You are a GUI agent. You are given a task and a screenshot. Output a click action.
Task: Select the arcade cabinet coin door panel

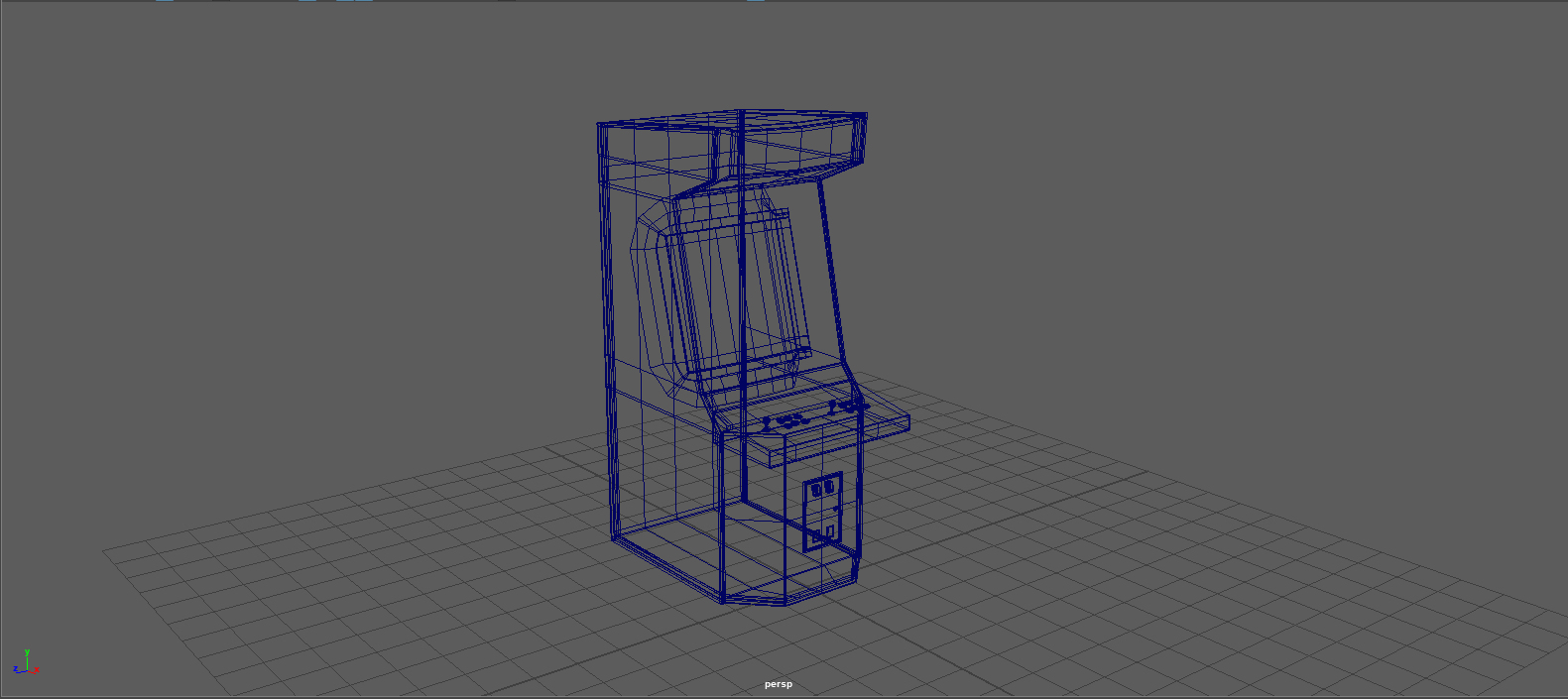(822, 512)
